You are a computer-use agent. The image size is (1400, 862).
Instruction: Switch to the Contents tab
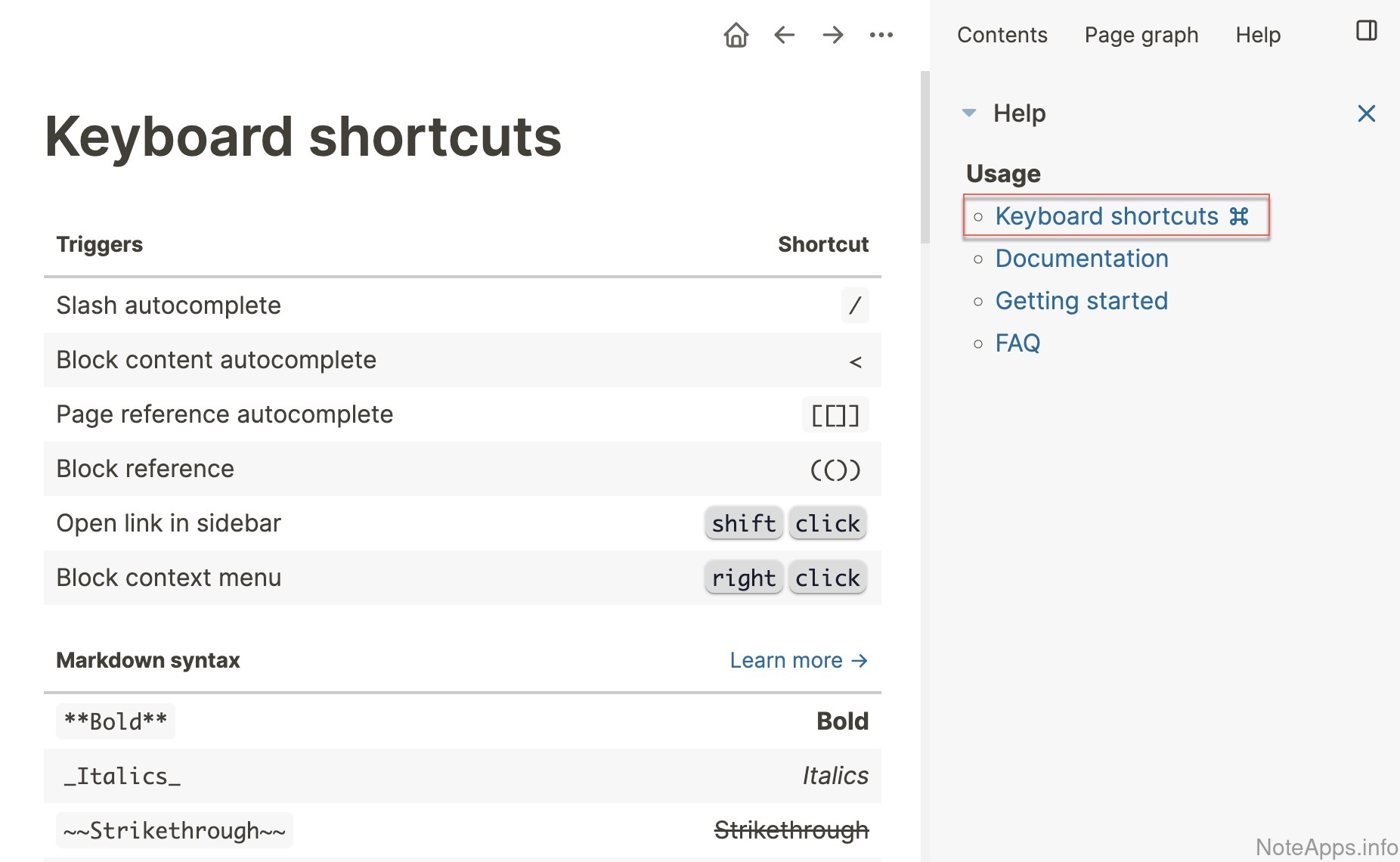pos(1002,35)
